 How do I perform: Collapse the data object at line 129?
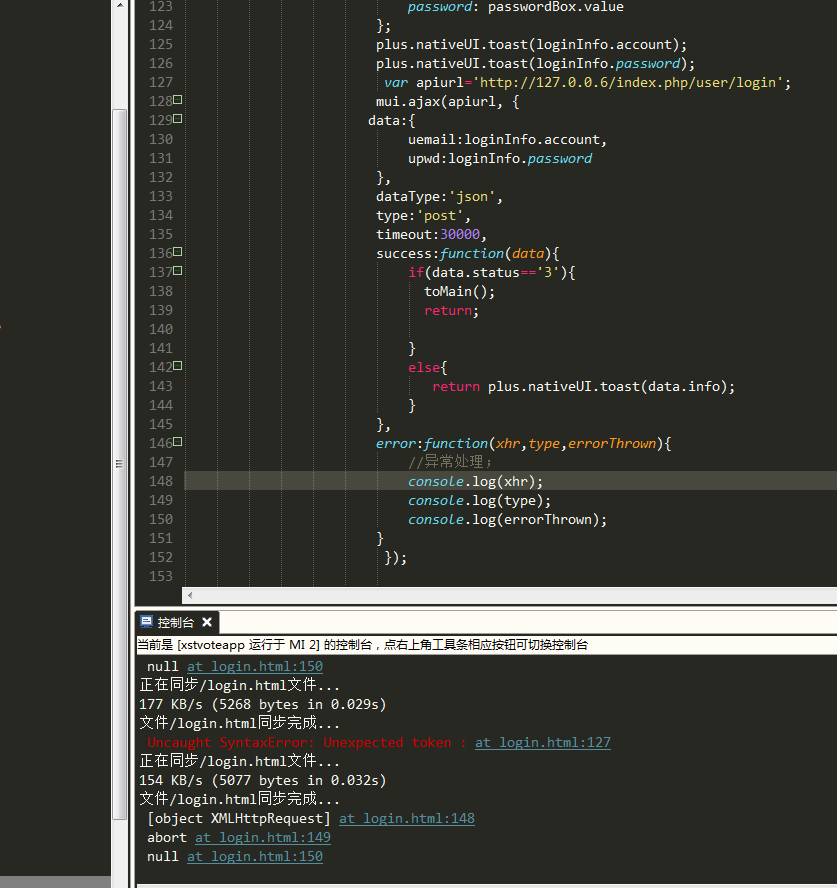(178, 119)
